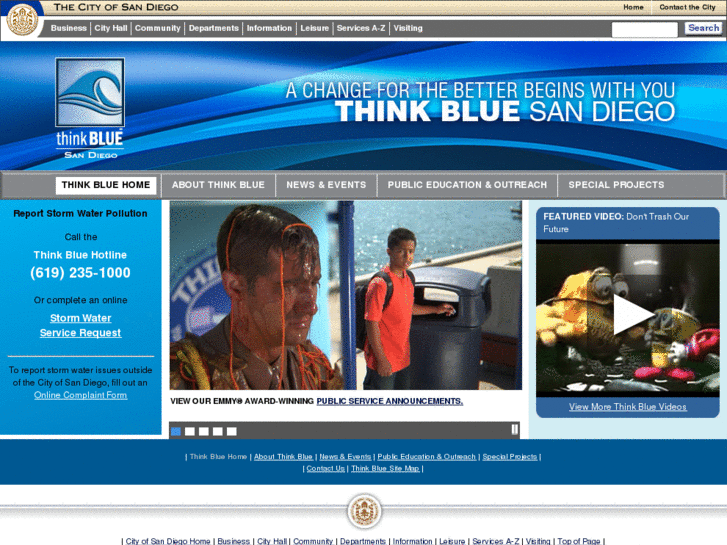Screen dimensions: 727x545
Task: Click City of San Diego Home footer link
Action: point(168,541)
